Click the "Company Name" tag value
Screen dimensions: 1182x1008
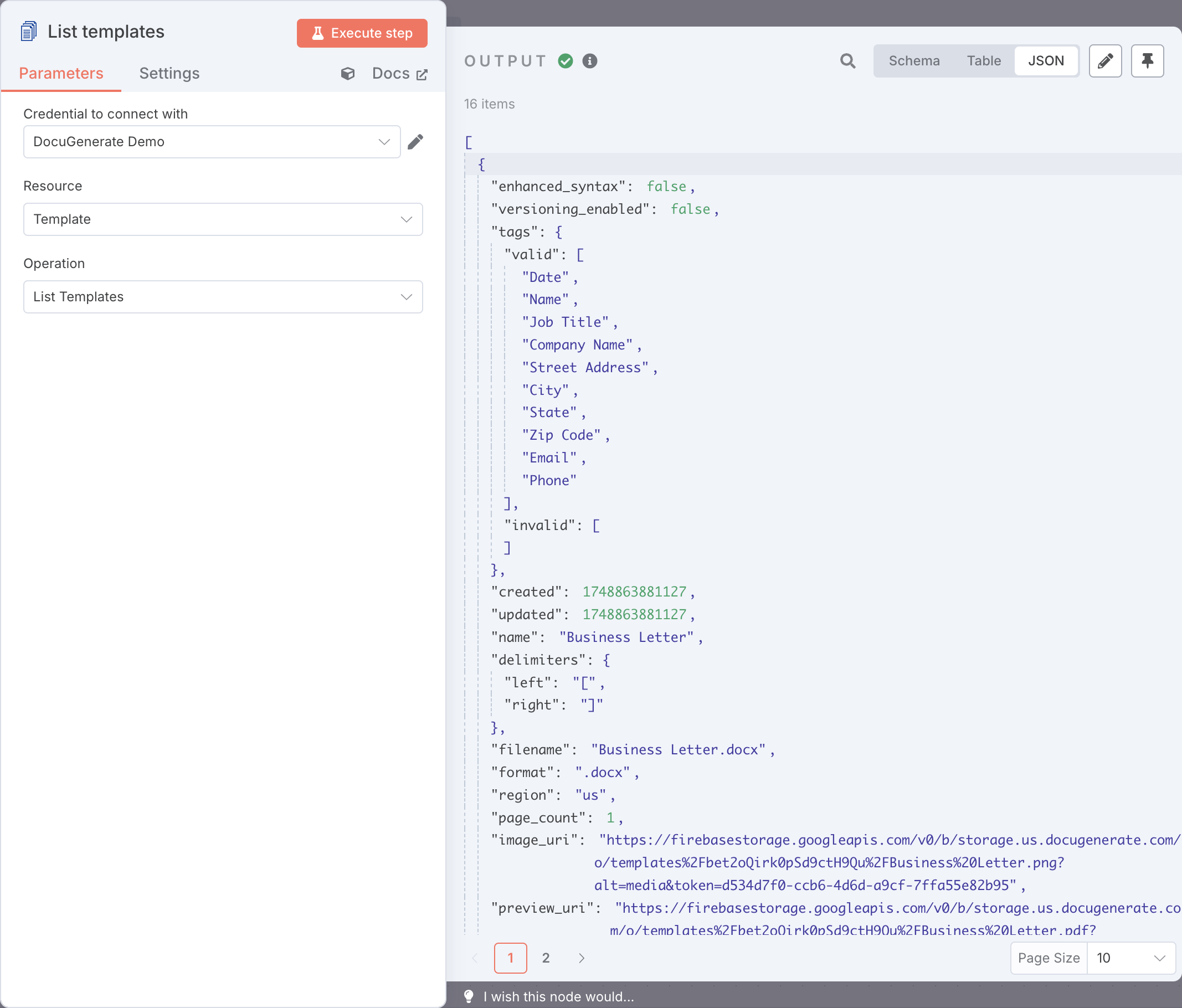click(x=577, y=344)
